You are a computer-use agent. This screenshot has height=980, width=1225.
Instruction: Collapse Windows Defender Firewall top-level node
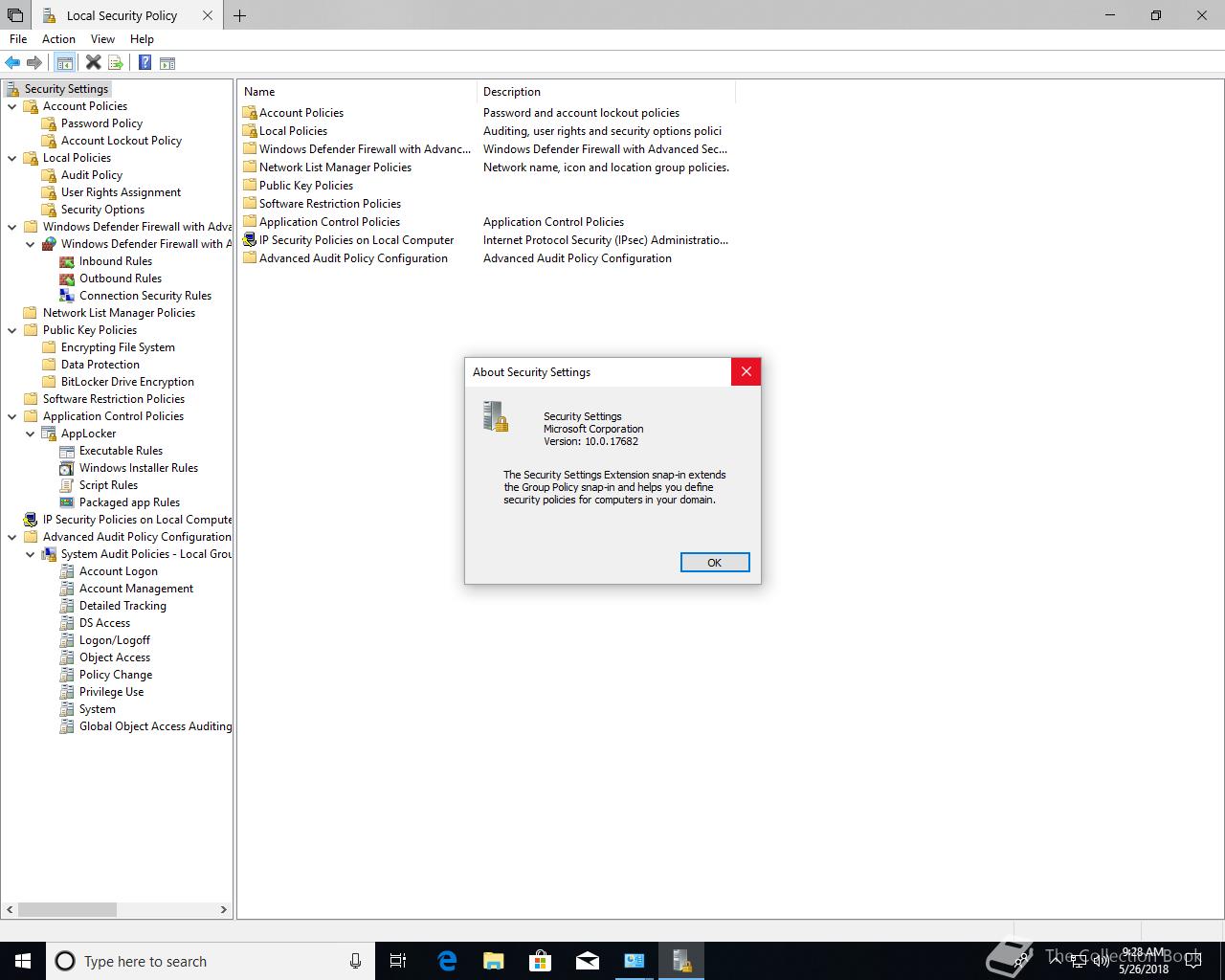coord(12,227)
